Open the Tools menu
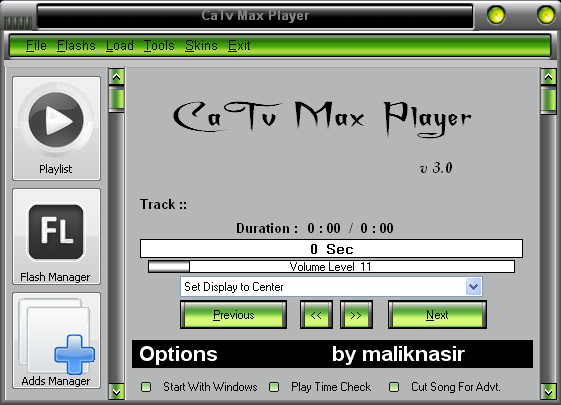561x405 pixels. click(159, 46)
